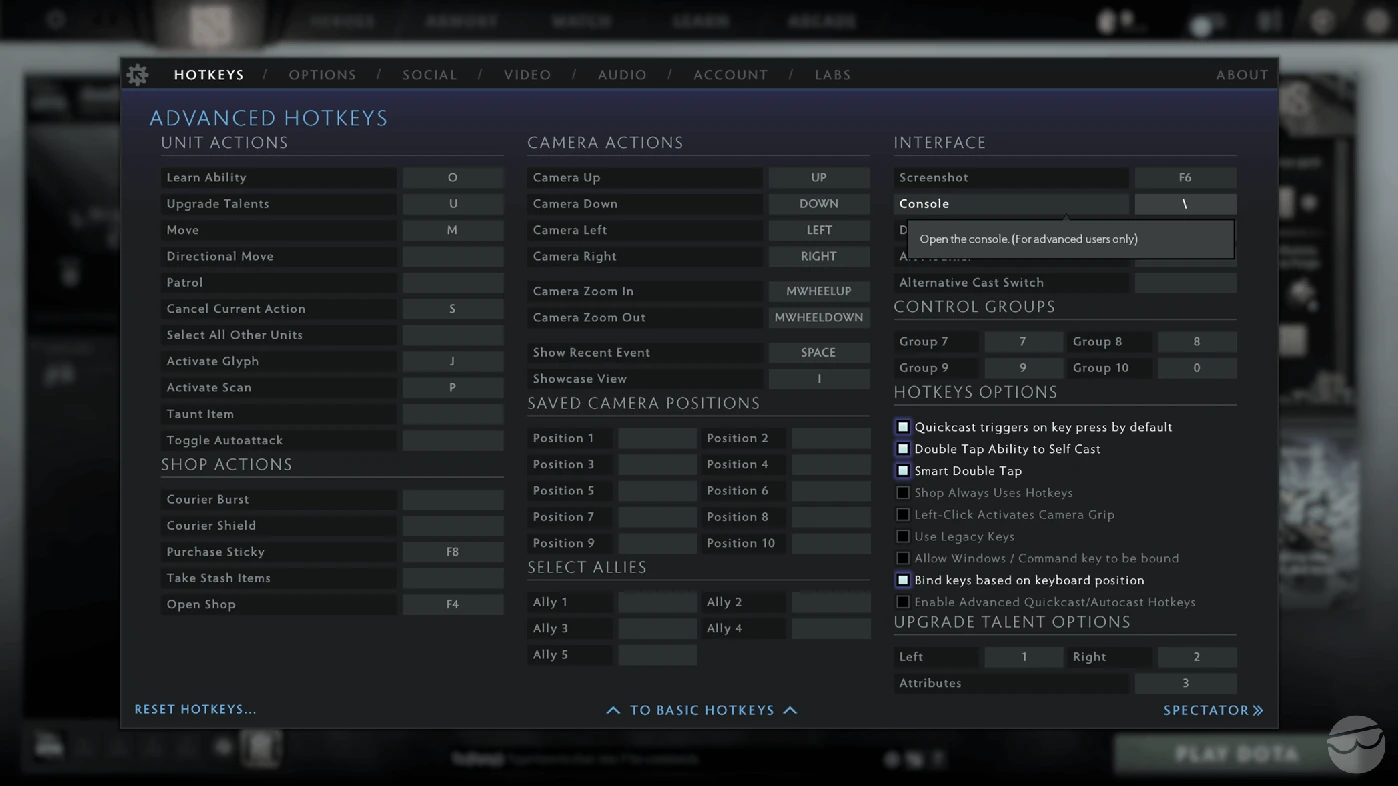Click Activate Glyph key field
The height and width of the screenshot is (786, 1398).
453,362
